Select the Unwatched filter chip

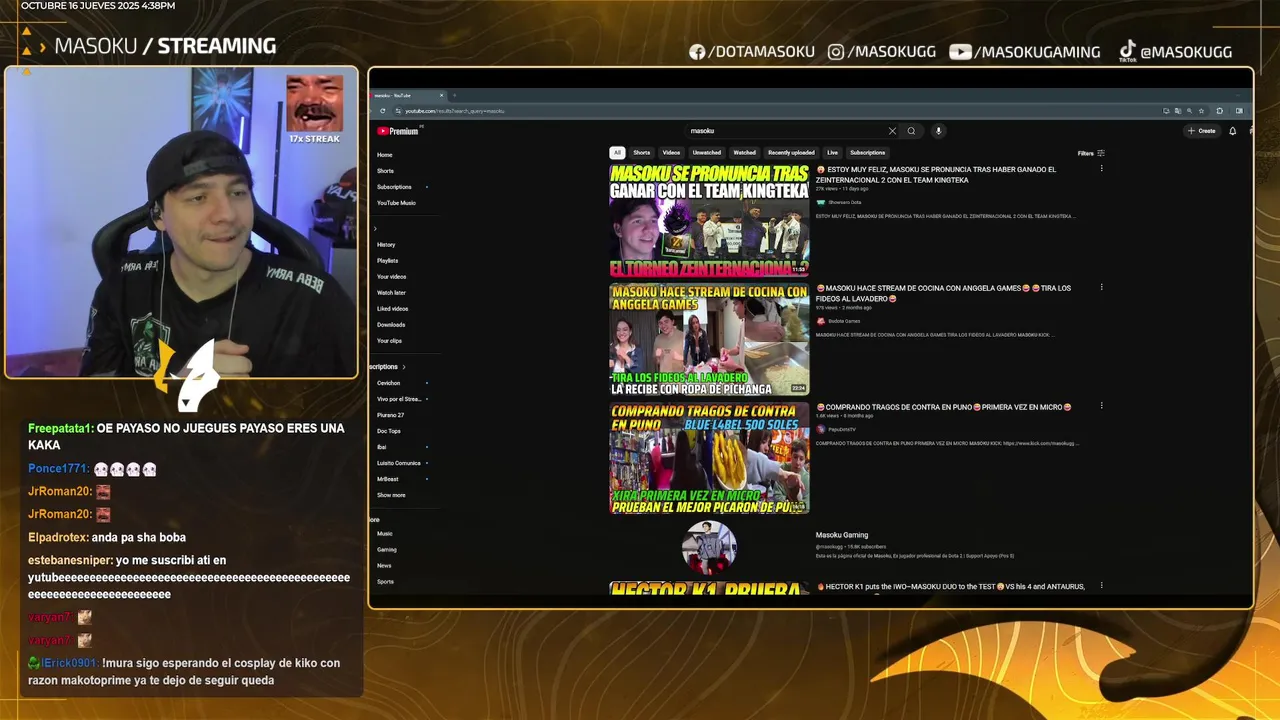[707, 153]
